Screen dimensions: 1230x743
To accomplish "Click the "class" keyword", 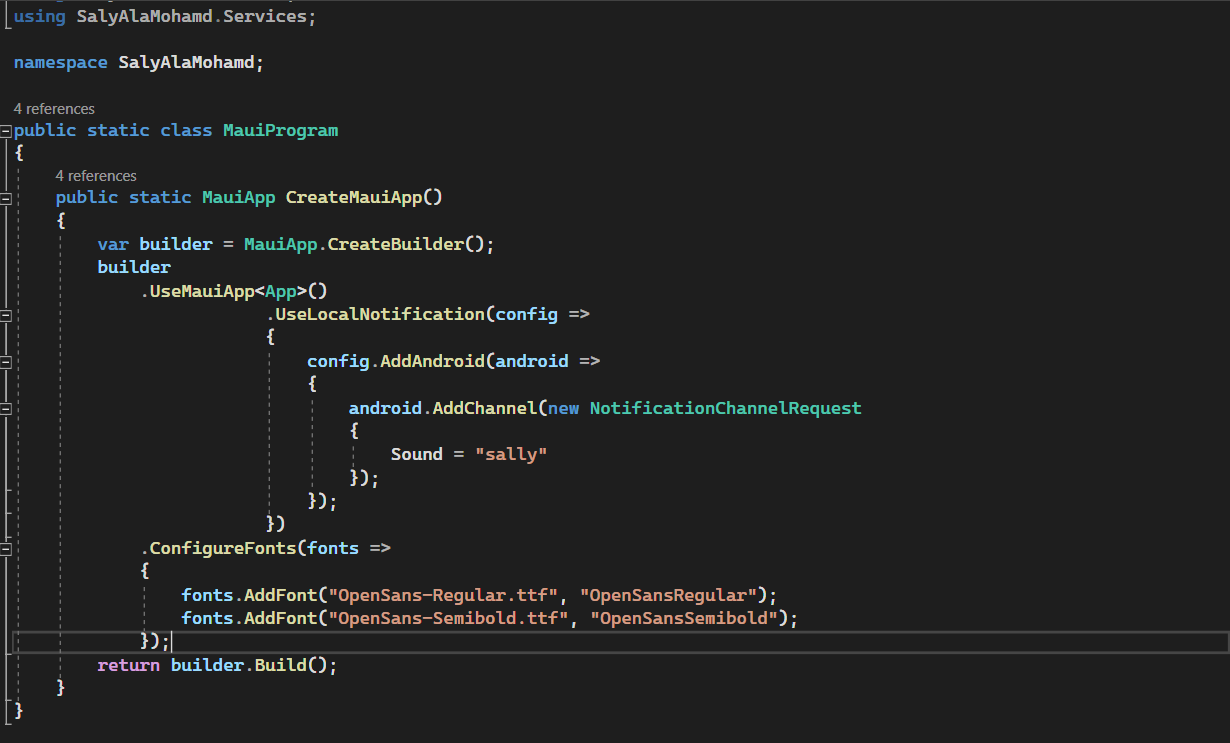I will 186,130.
